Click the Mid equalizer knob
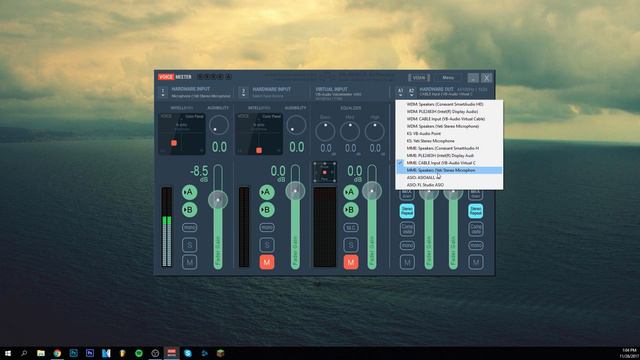The width and height of the screenshot is (640, 360). pyautogui.click(x=350, y=131)
